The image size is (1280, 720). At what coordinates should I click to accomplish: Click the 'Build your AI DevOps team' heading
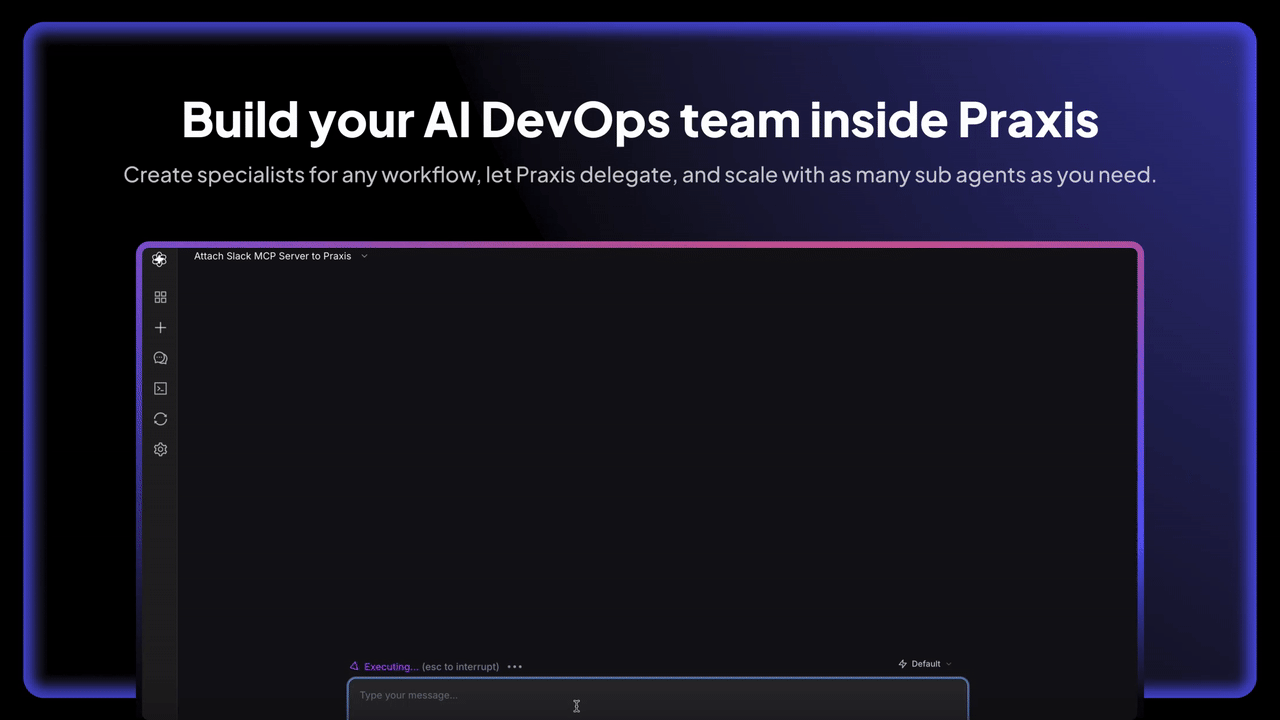click(640, 120)
